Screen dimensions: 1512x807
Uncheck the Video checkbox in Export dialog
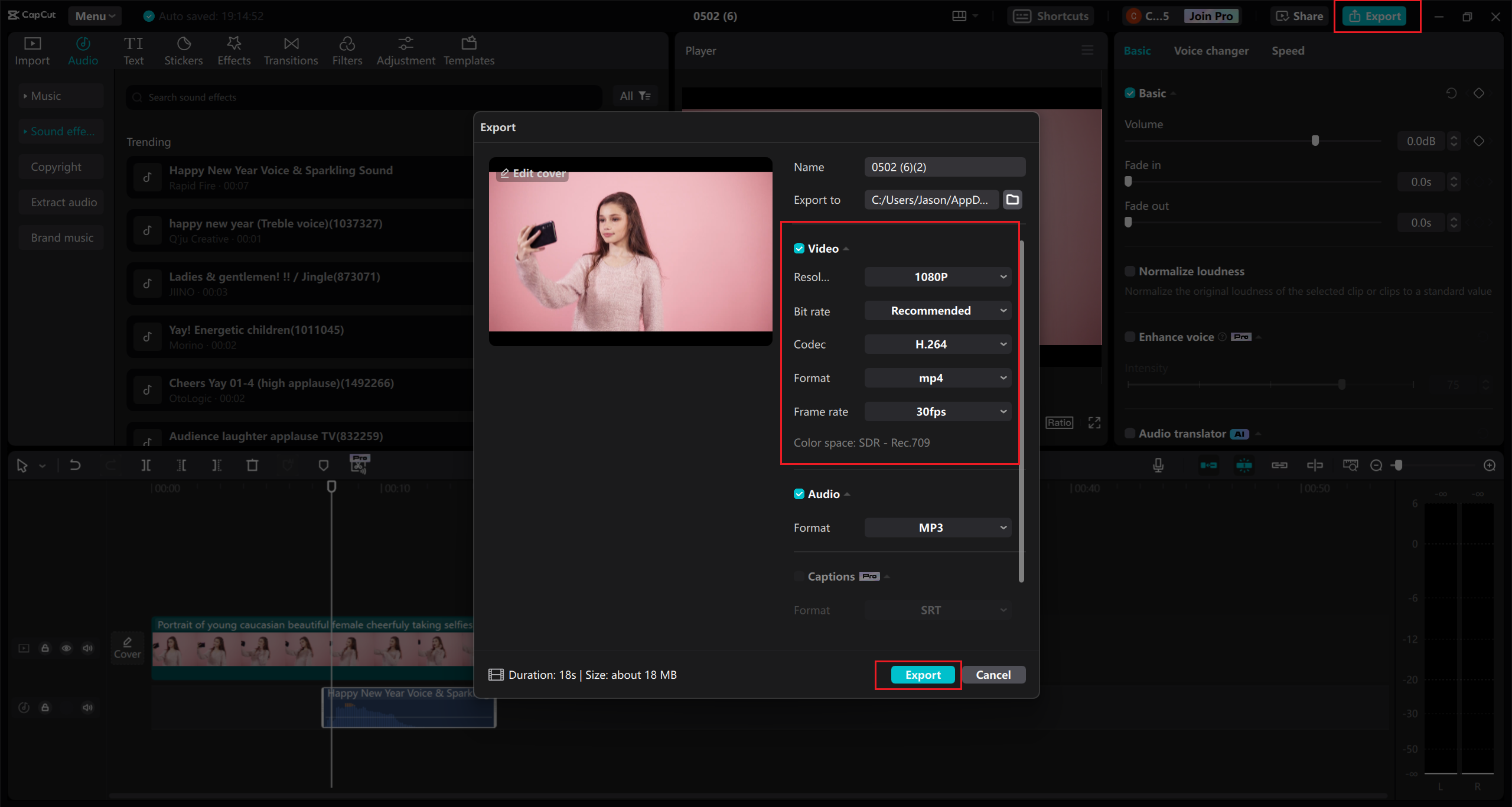coord(799,248)
